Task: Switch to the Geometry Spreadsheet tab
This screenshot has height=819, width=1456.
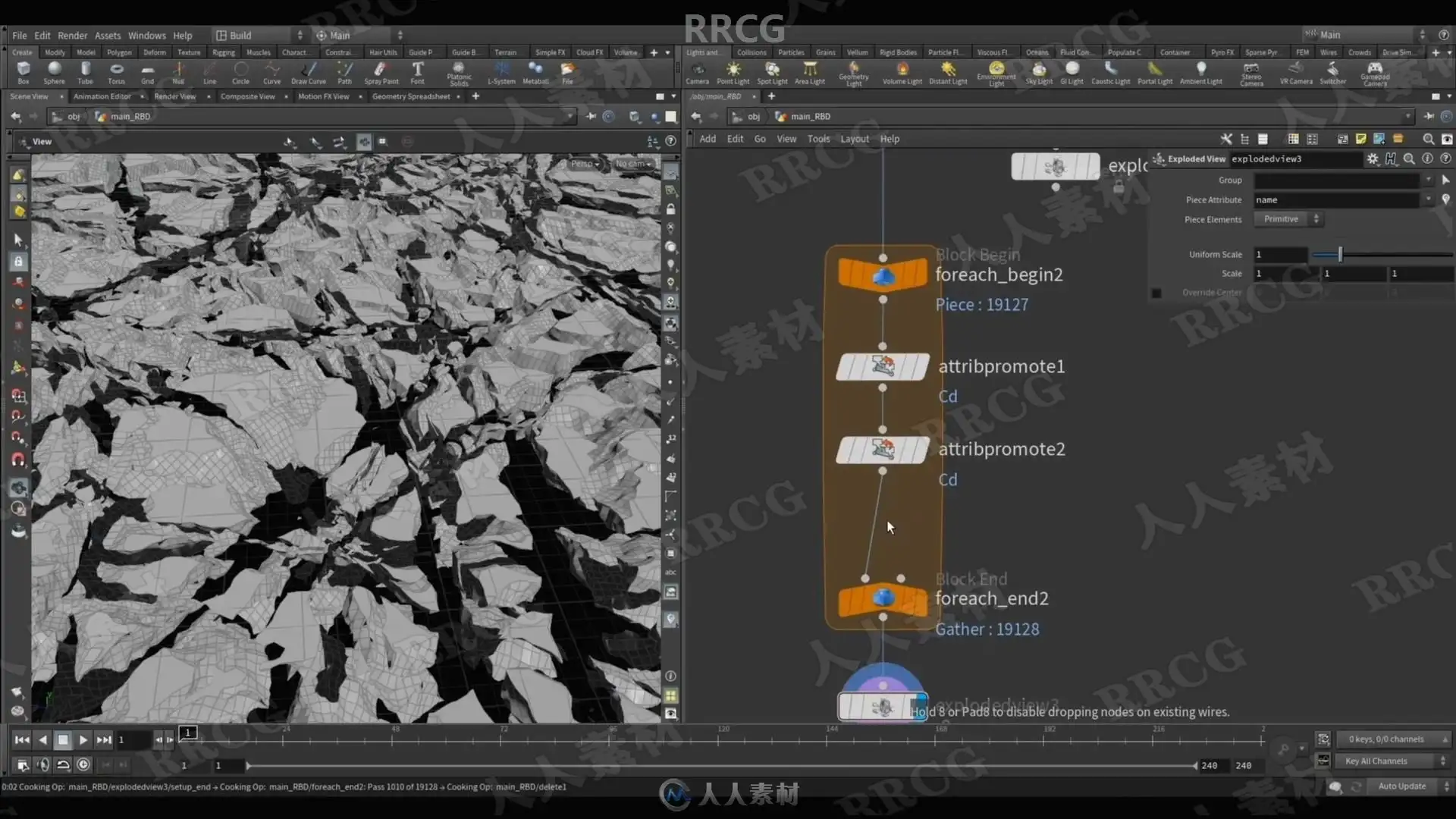Action: [410, 96]
